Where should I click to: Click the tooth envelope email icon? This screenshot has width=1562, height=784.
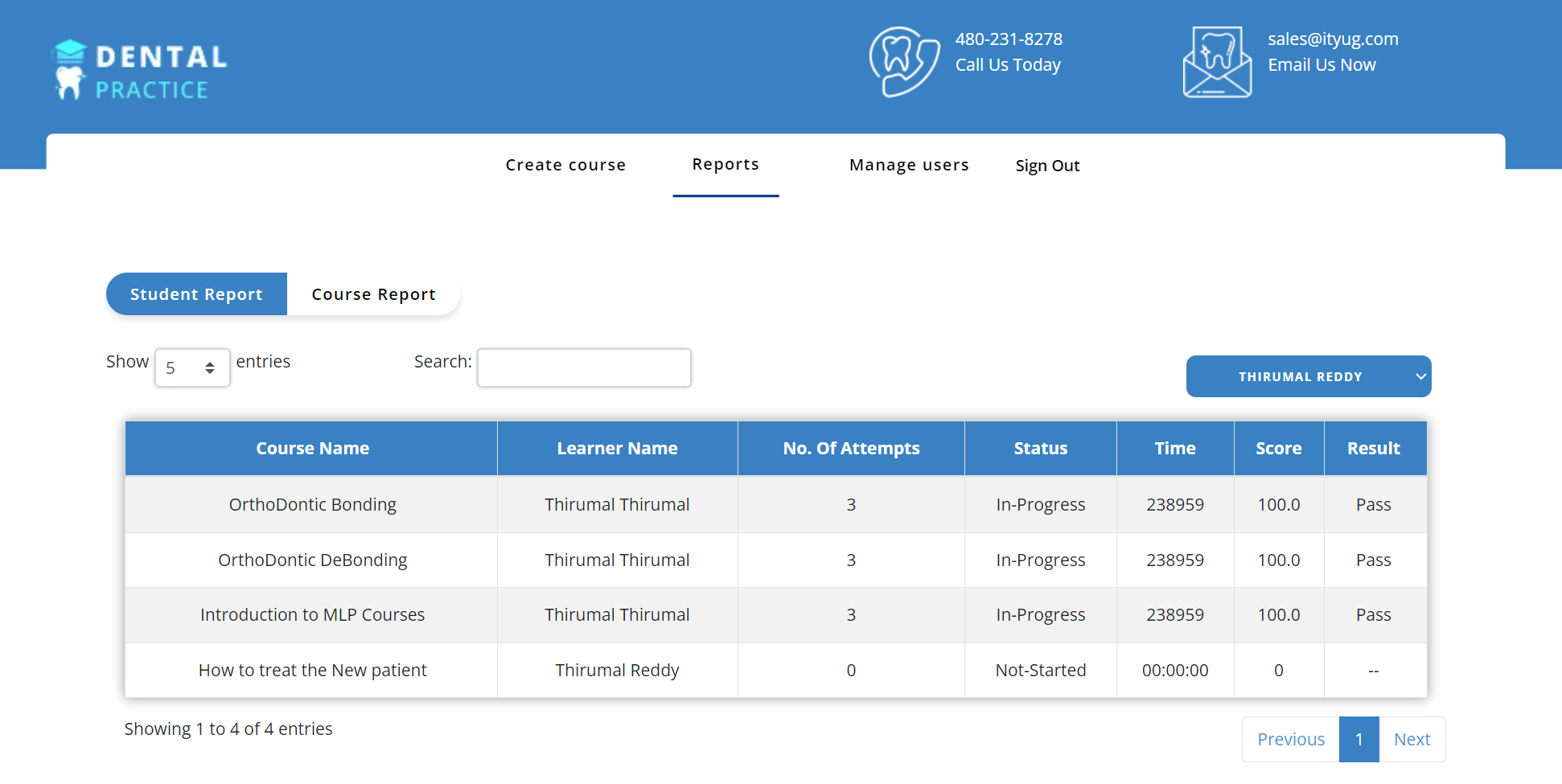1217,62
